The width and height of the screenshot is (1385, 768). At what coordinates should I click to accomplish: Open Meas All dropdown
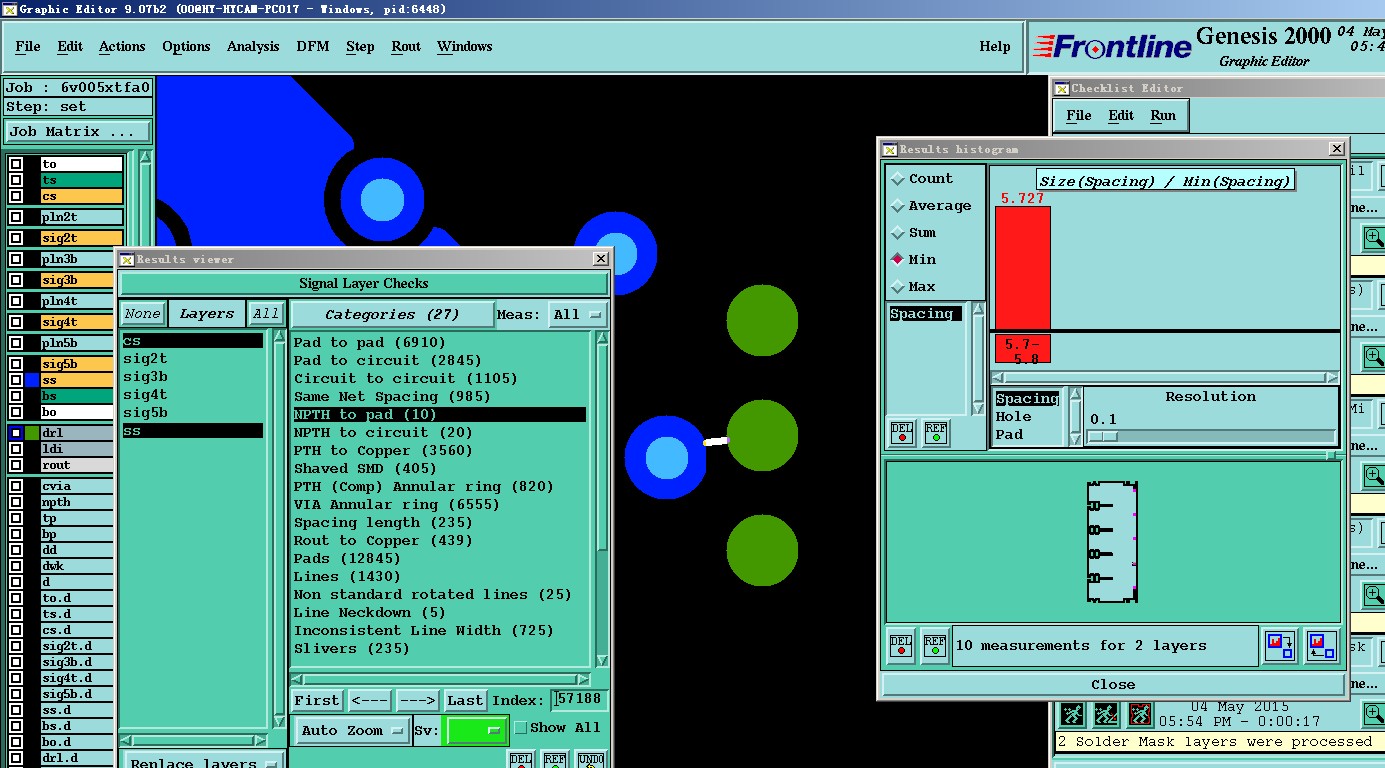pos(579,314)
